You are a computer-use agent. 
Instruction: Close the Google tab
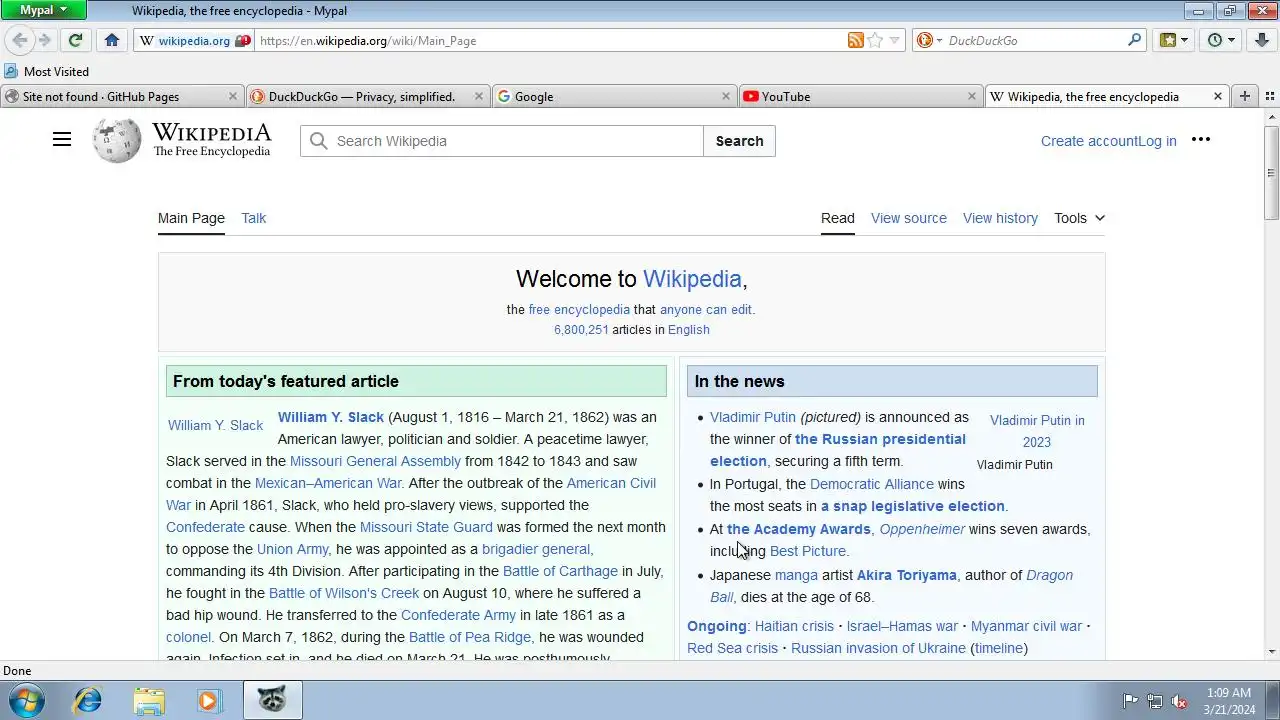point(726,96)
